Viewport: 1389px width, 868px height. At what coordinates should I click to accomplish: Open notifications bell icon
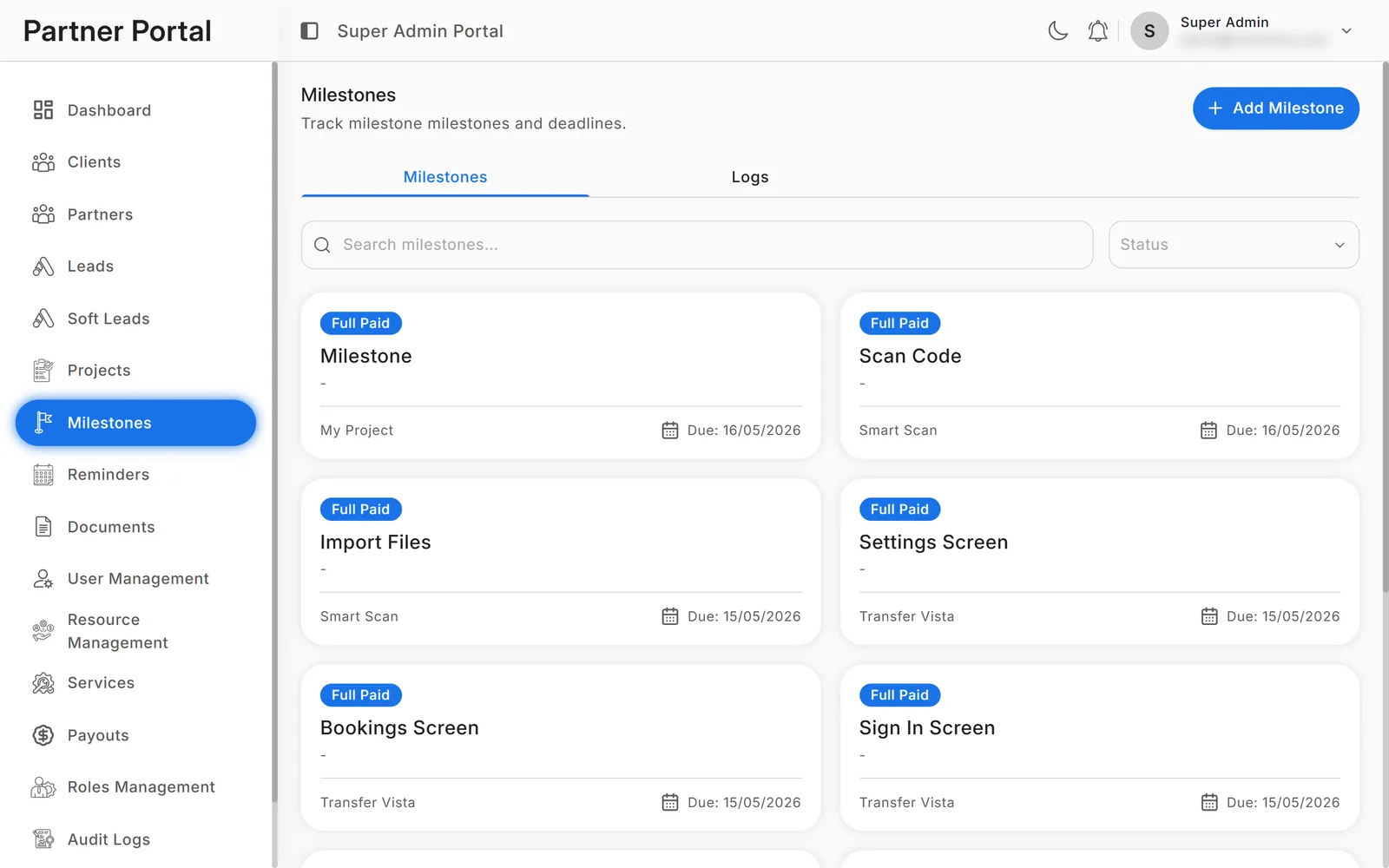coord(1098,31)
